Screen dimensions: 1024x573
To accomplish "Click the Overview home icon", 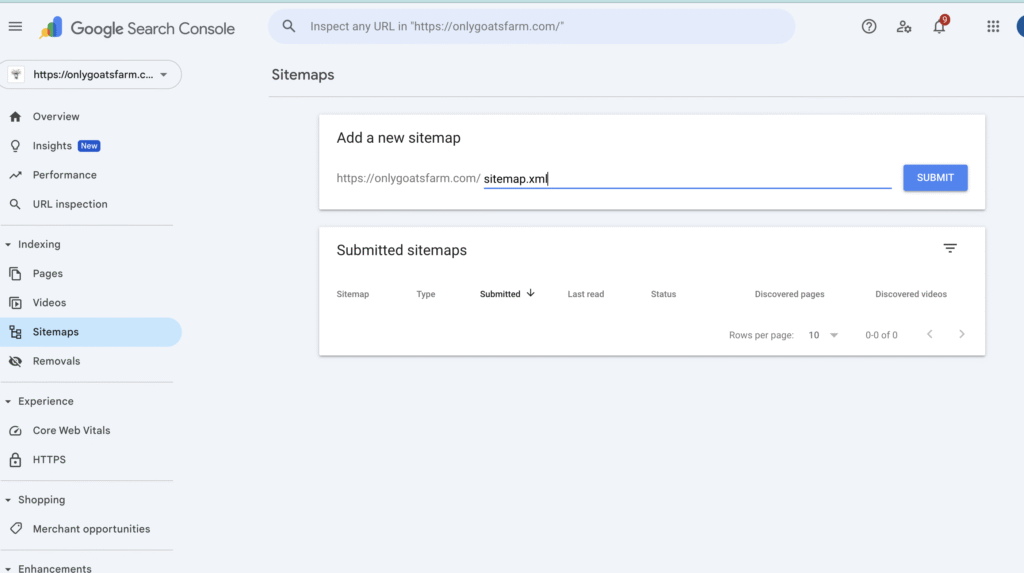I will click(15, 117).
